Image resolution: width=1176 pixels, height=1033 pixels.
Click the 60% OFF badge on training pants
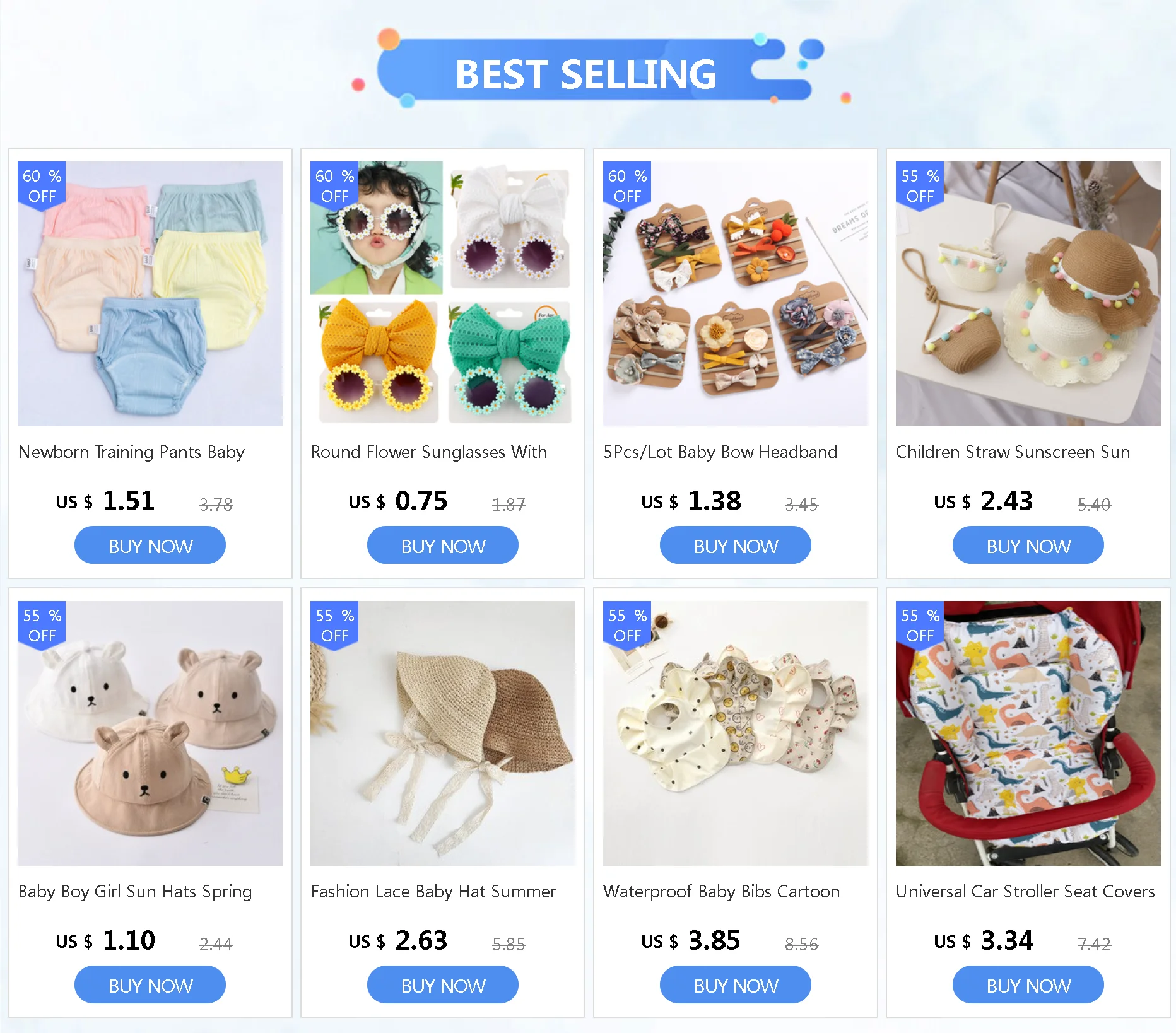pyautogui.click(x=42, y=186)
